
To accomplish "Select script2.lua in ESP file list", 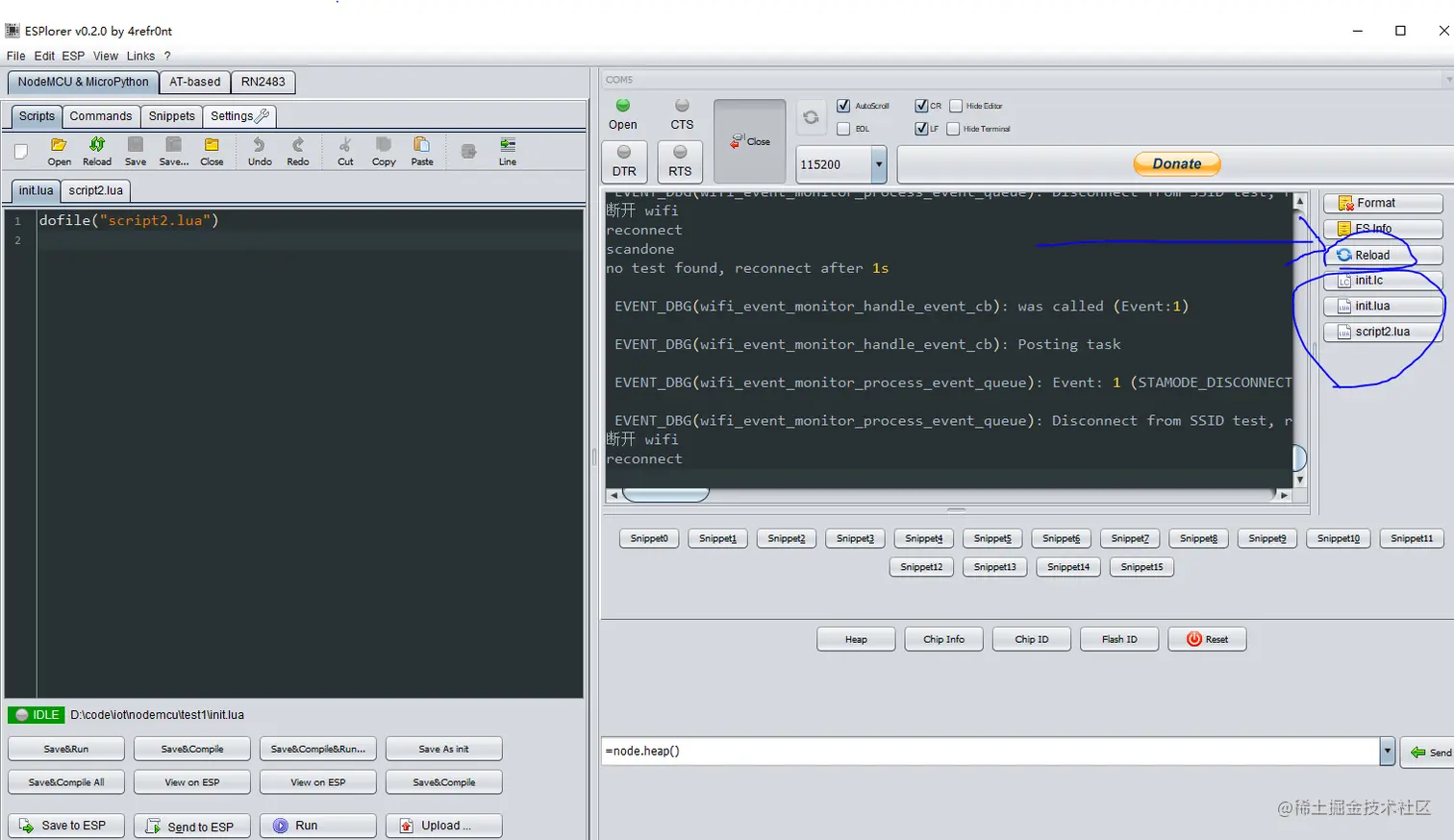I will 1383,332.
